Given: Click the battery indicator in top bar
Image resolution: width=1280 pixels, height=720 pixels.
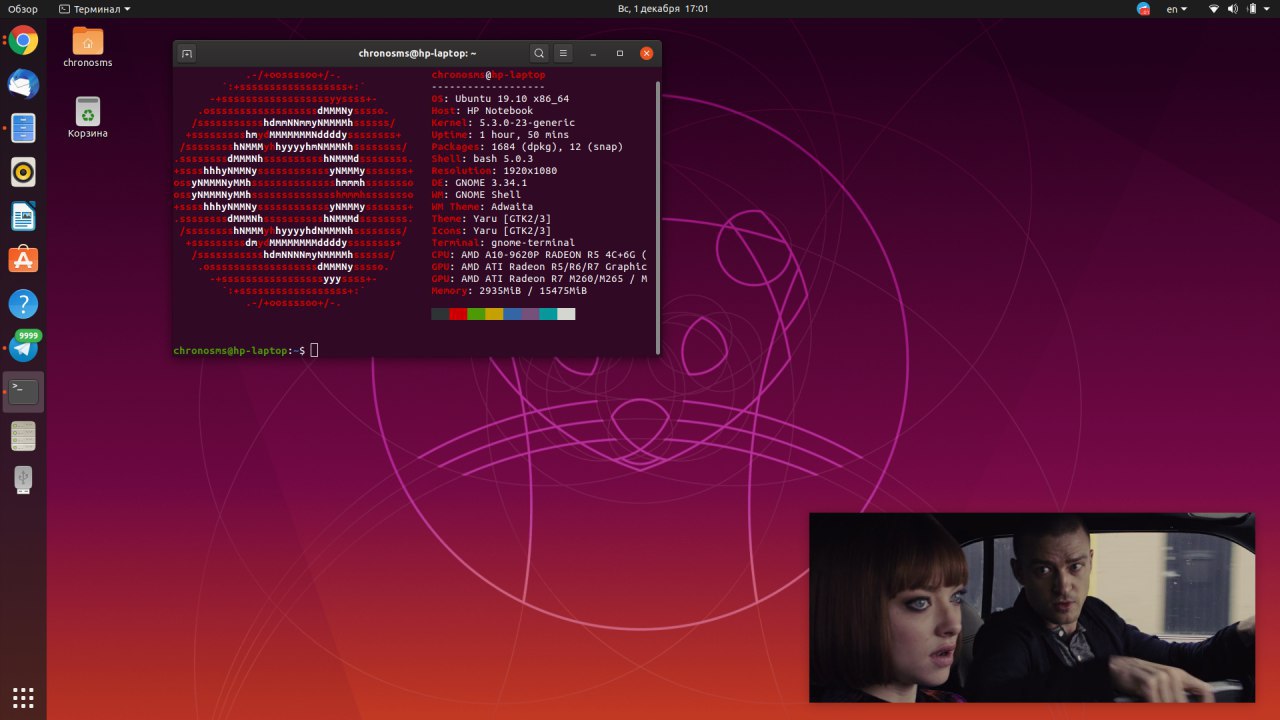Looking at the screenshot, I should pyautogui.click(x=1251, y=9).
